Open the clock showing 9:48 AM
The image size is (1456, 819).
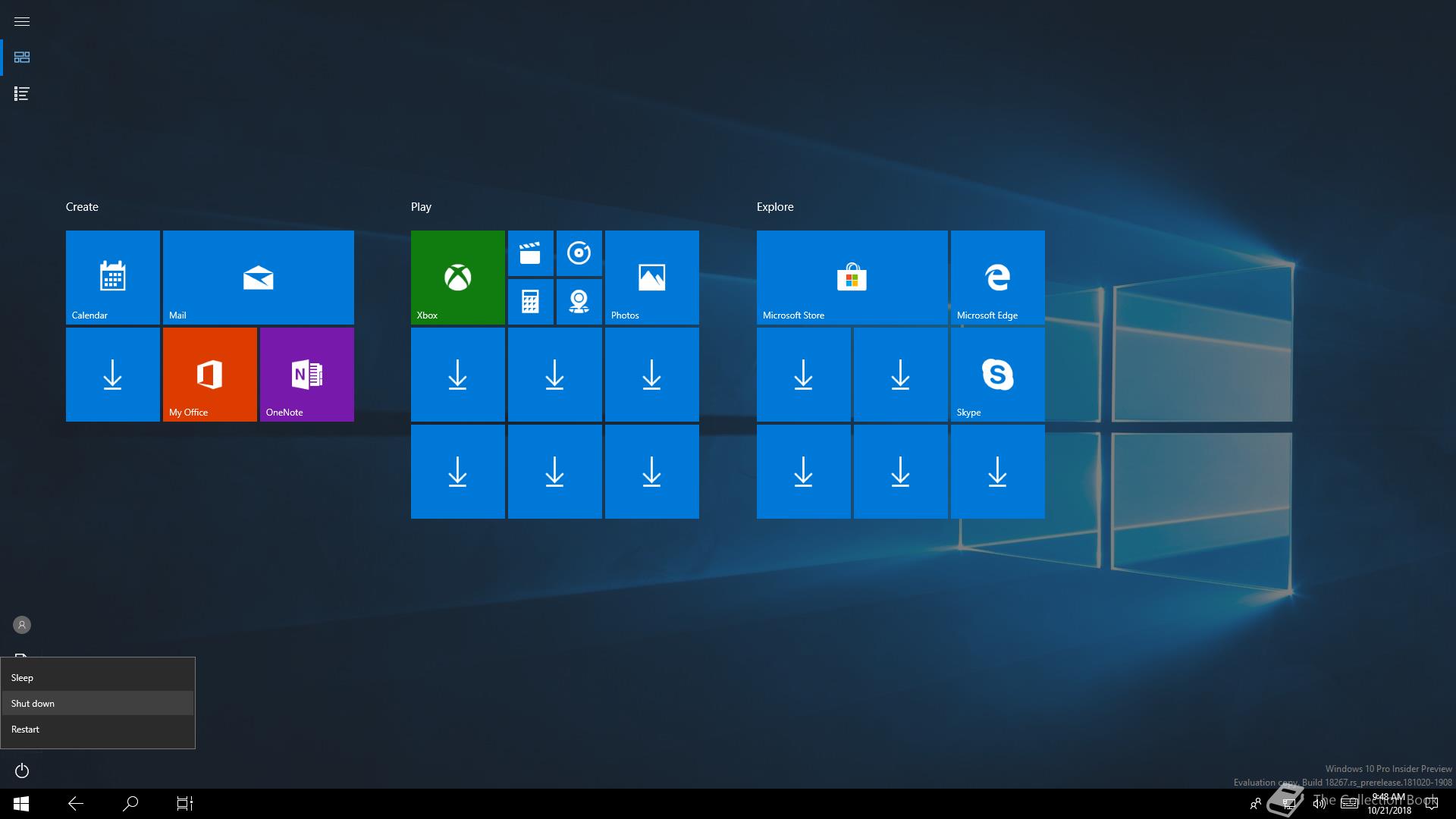tap(1389, 804)
